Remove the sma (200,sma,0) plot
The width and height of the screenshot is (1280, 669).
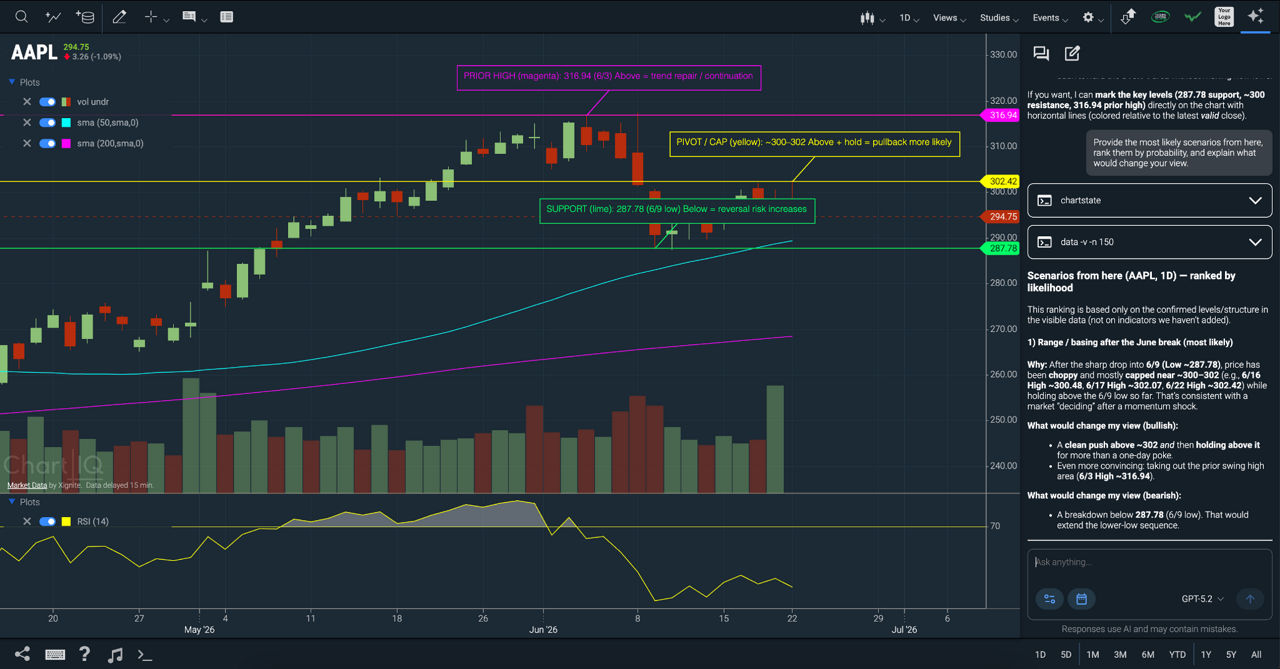pyautogui.click(x=27, y=143)
